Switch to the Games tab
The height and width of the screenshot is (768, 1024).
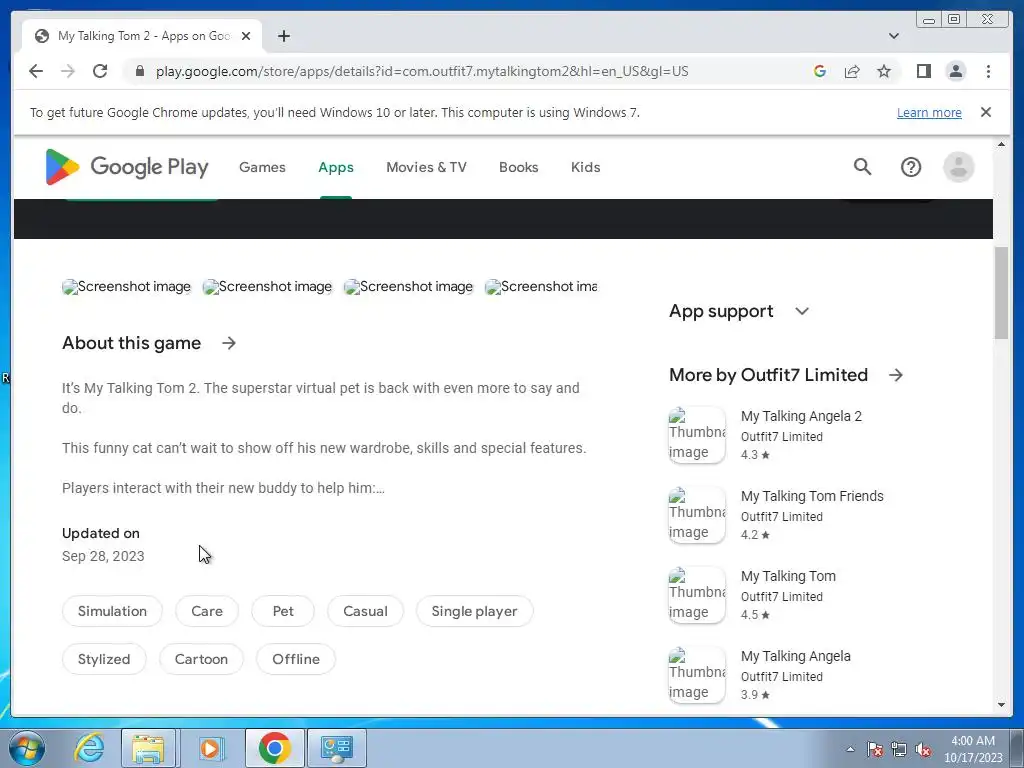tap(262, 167)
